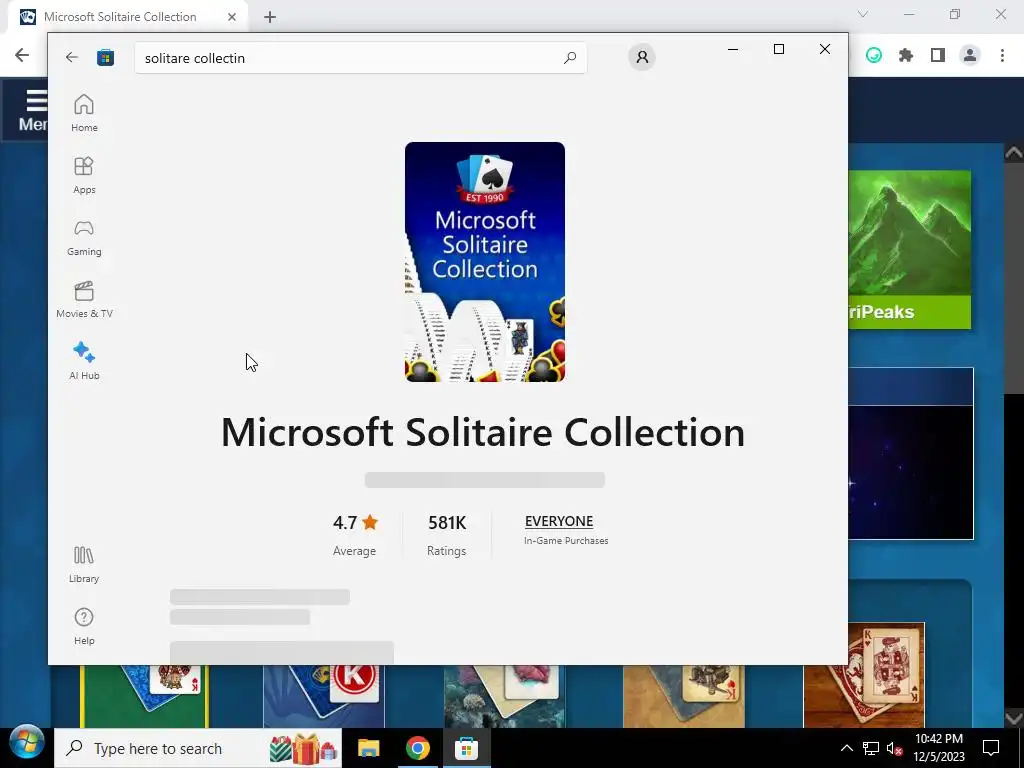Select the aquarium card theme tile

[x=505, y=696]
